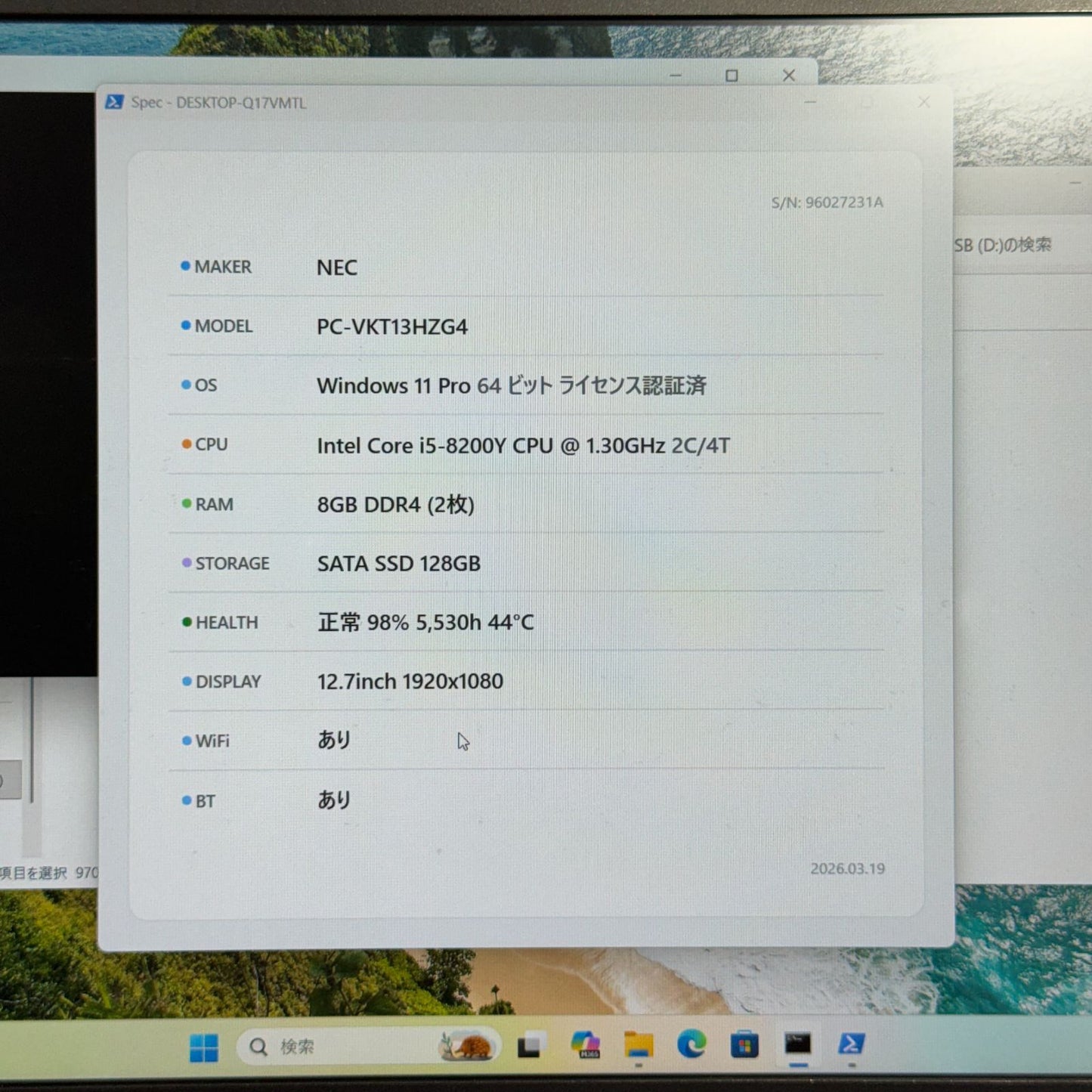The height and width of the screenshot is (1092, 1092).
Task: Maximize the Spec window
Action: click(867, 101)
